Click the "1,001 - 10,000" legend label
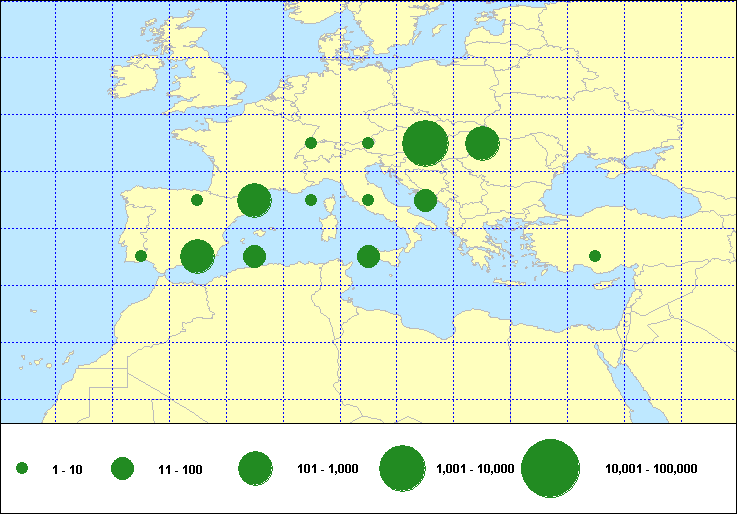This screenshot has height=514, width=737. (x=476, y=468)
